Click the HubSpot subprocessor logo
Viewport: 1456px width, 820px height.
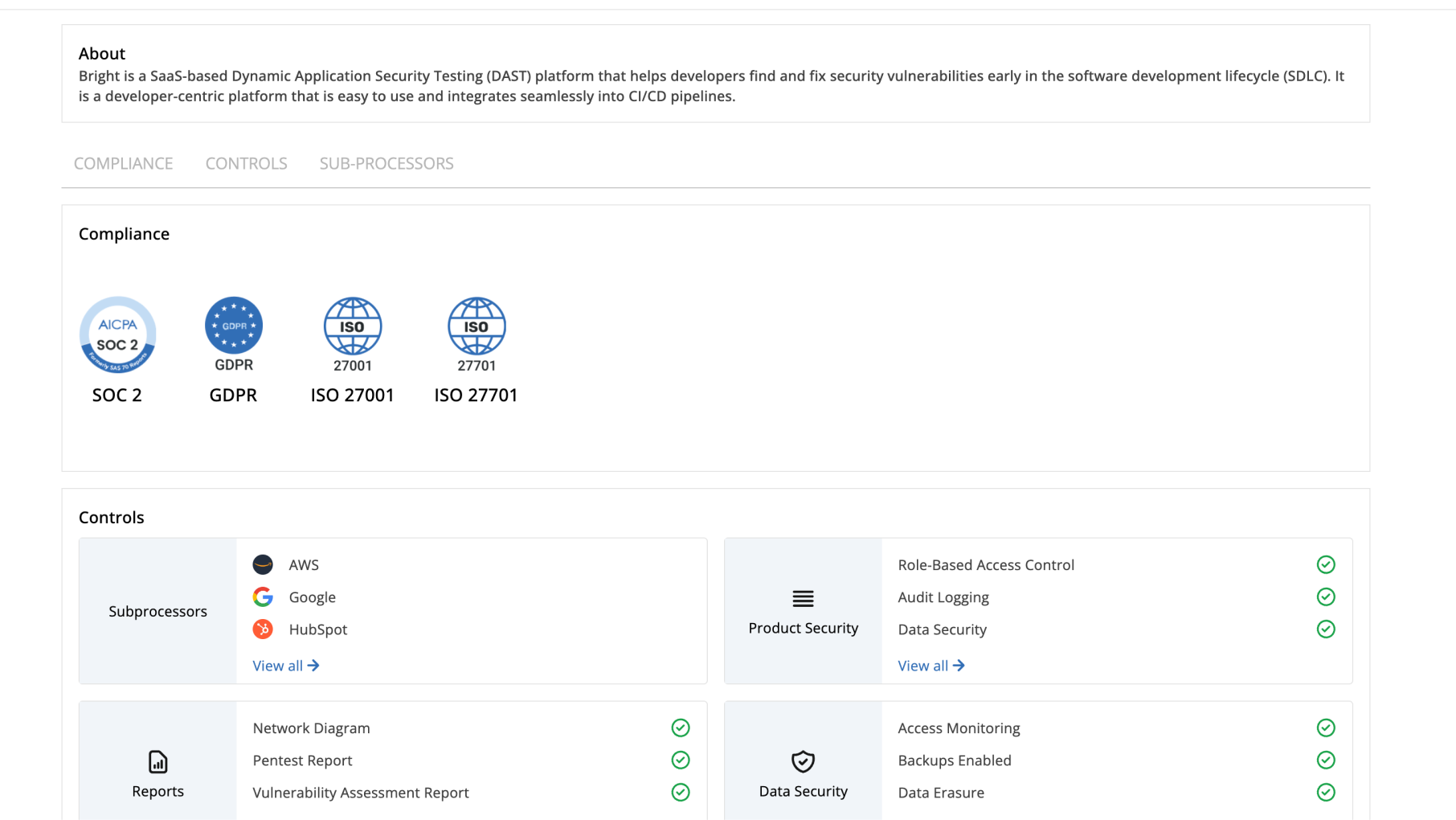(263, 629)
